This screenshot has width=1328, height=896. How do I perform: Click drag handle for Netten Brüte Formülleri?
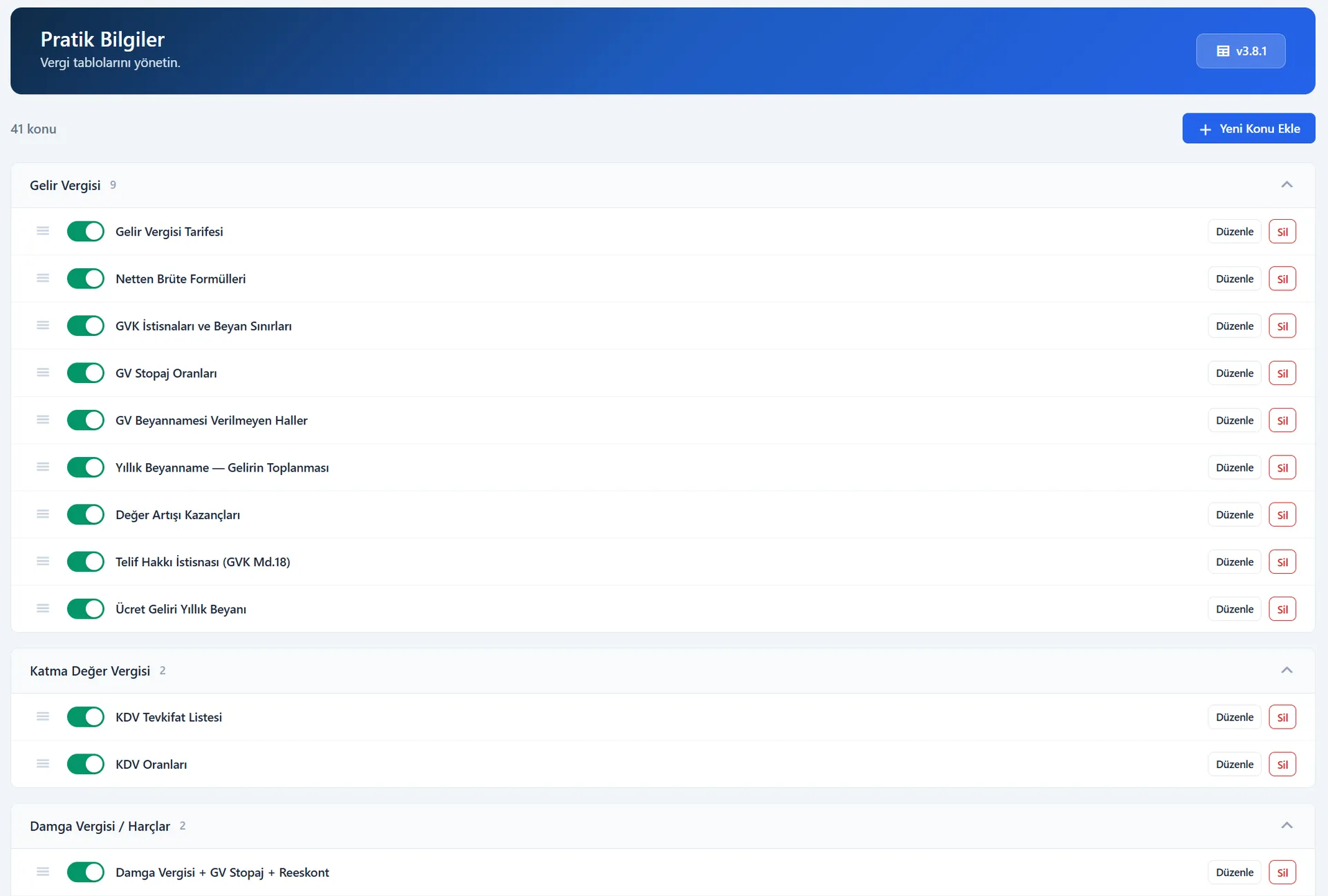tap(43, 278)
